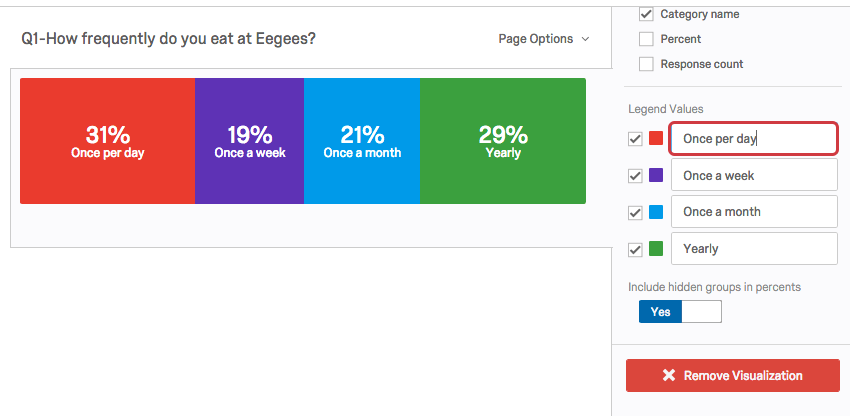
Task: Uncheck the Once a month legend checkbox
Action: 635,212
